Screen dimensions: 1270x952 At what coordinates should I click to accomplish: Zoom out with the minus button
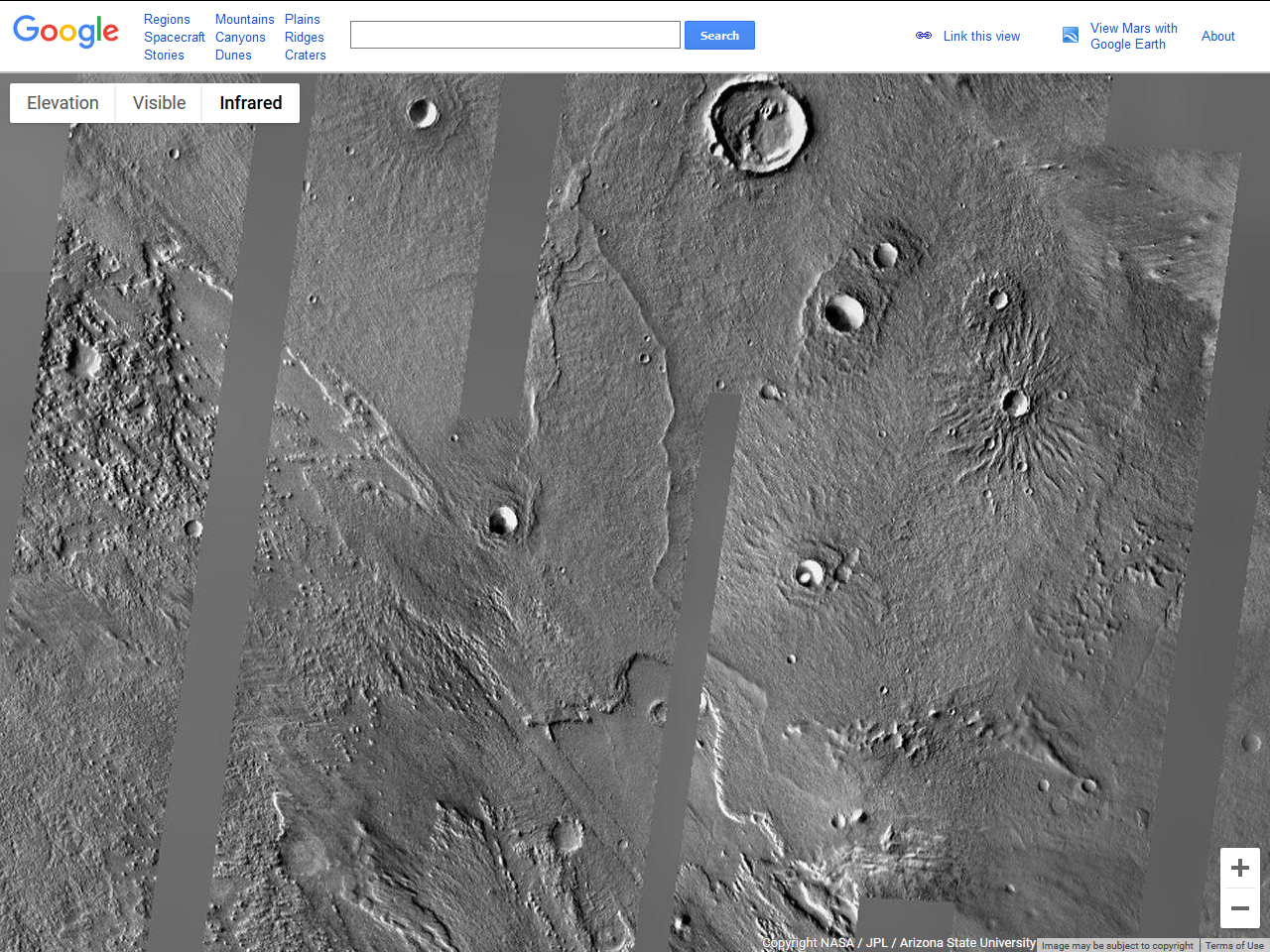click(1239, 908)
